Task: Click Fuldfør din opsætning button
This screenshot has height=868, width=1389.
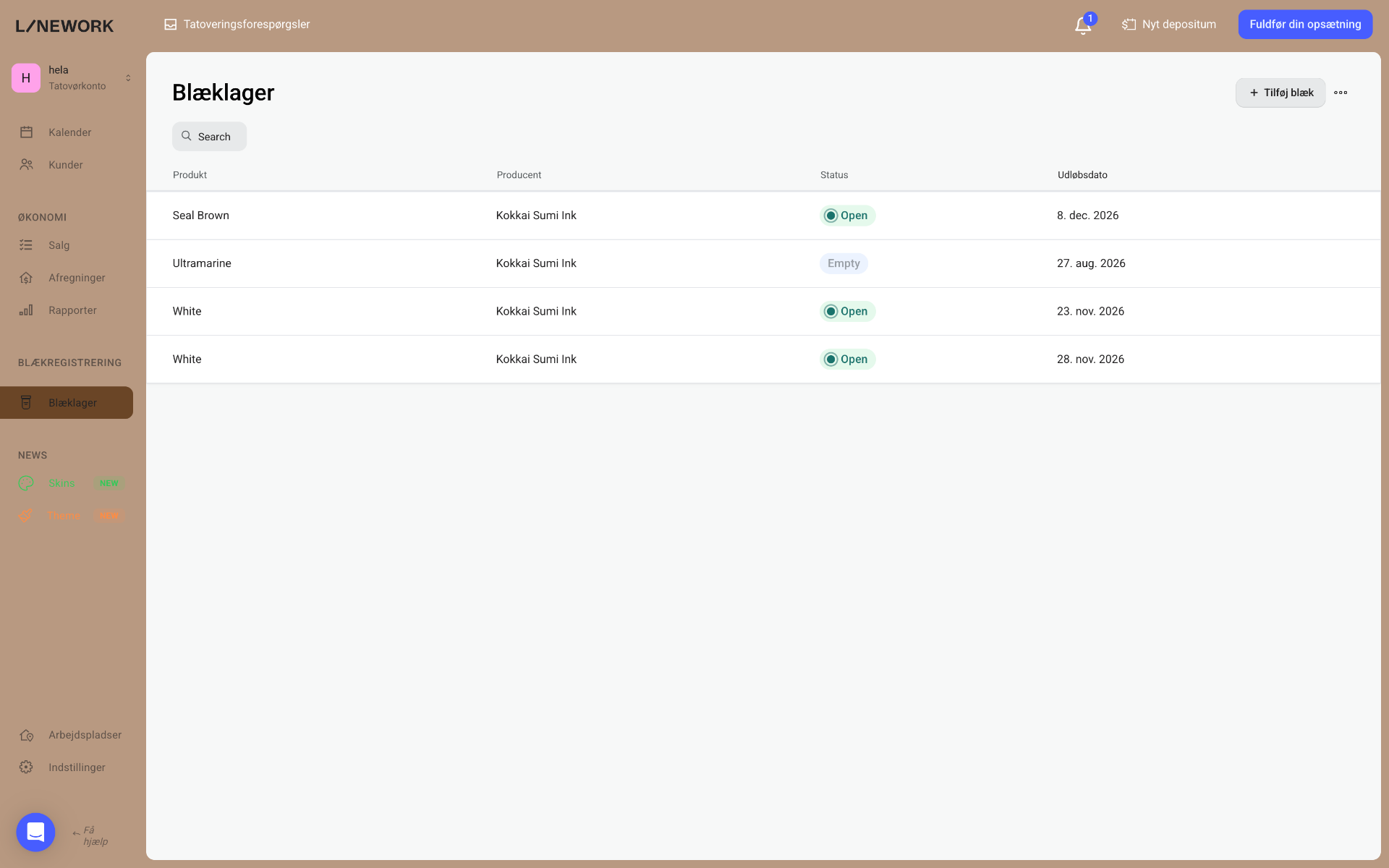Action: pos(1305,25)
